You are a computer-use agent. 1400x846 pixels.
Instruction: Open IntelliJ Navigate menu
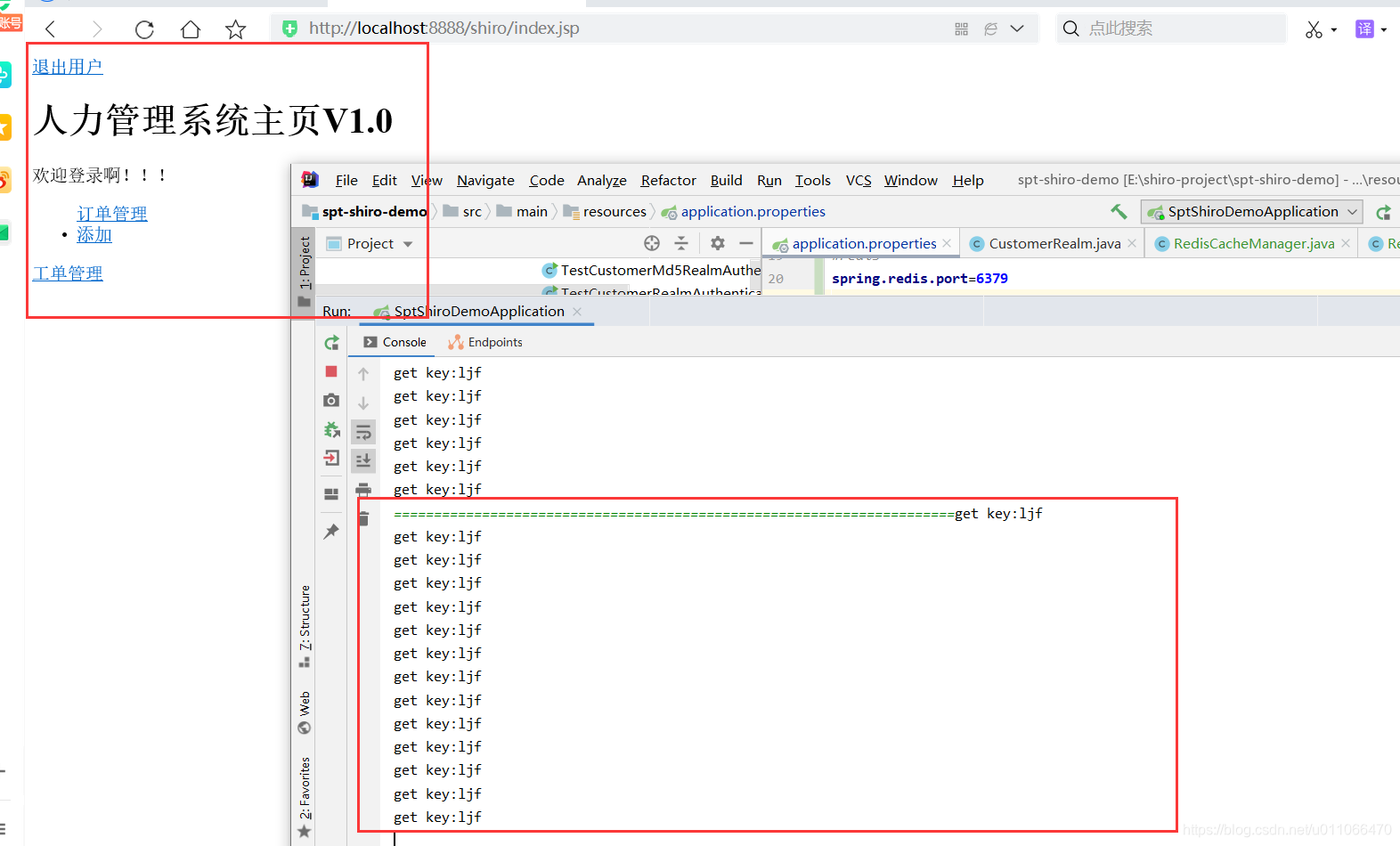pyautogui.click(x=485, y=180)
